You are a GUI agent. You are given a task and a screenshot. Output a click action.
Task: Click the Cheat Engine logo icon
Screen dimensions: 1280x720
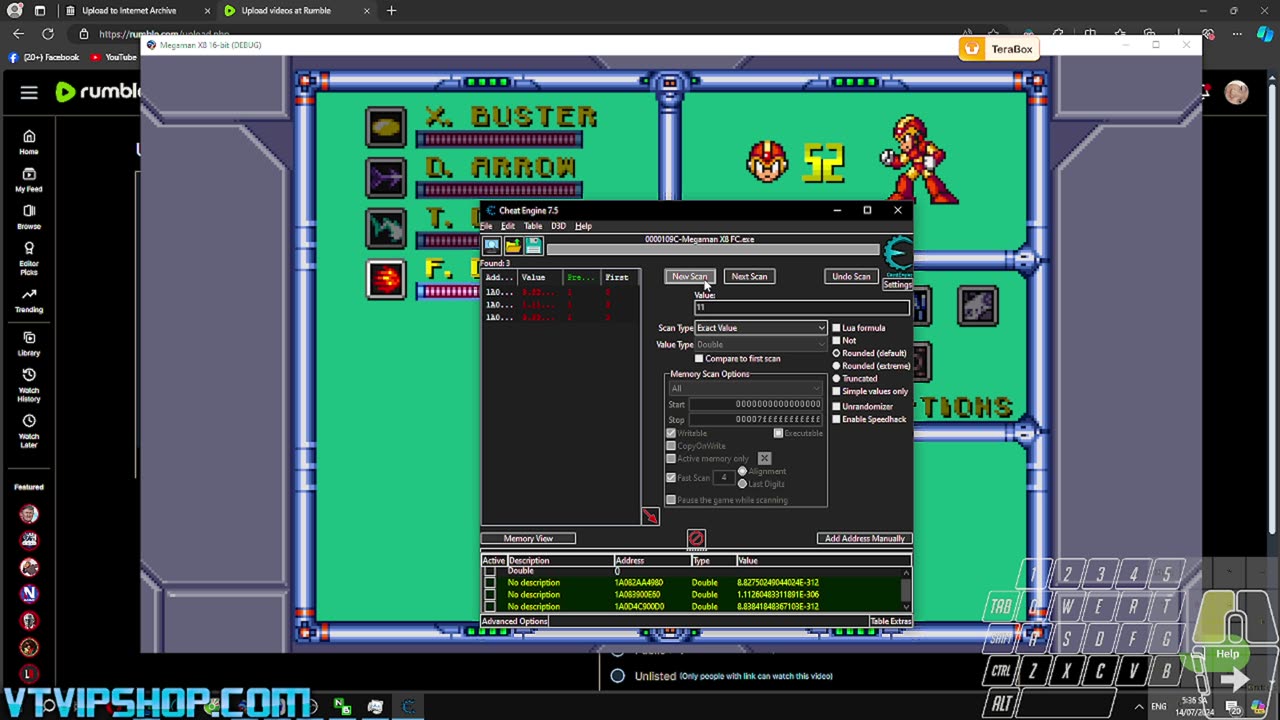(x=898, y=253)
